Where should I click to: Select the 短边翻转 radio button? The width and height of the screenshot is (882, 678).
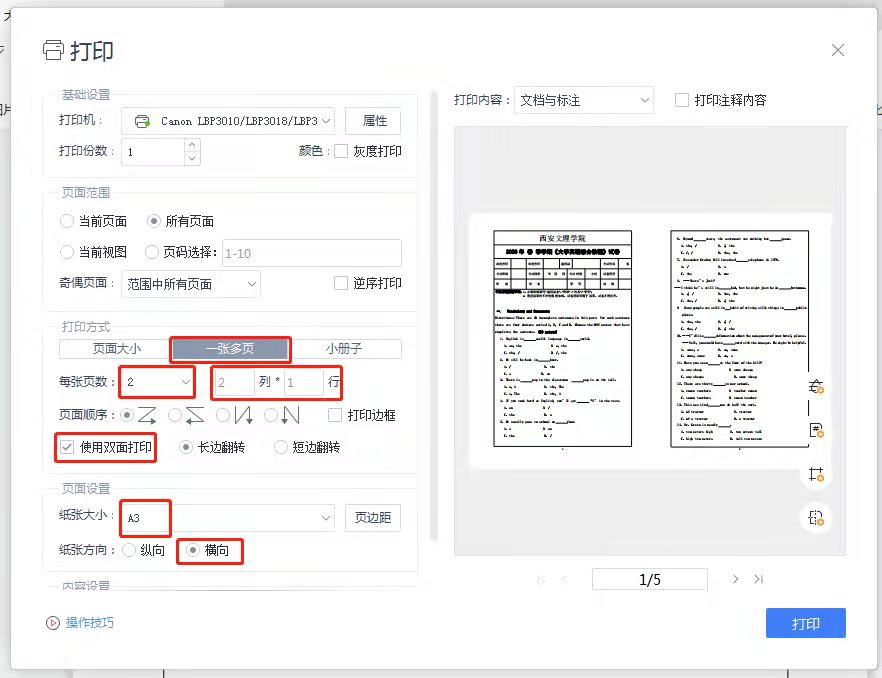[281, 447]
